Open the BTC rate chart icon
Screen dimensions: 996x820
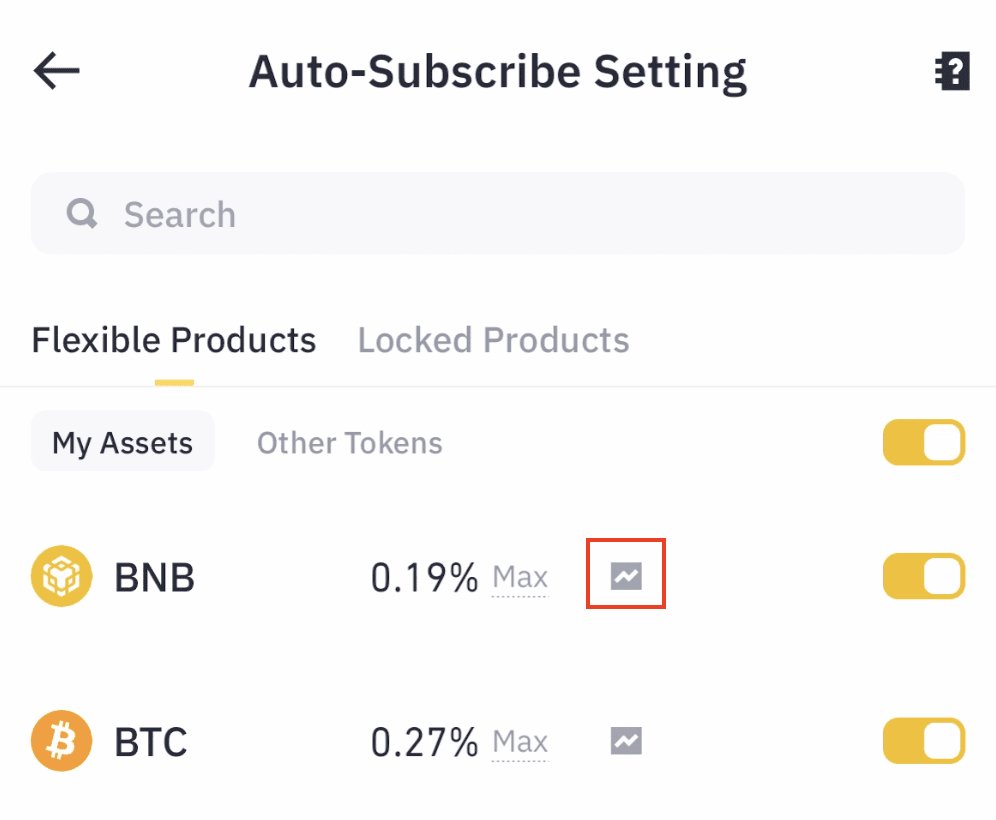(626, 741)
